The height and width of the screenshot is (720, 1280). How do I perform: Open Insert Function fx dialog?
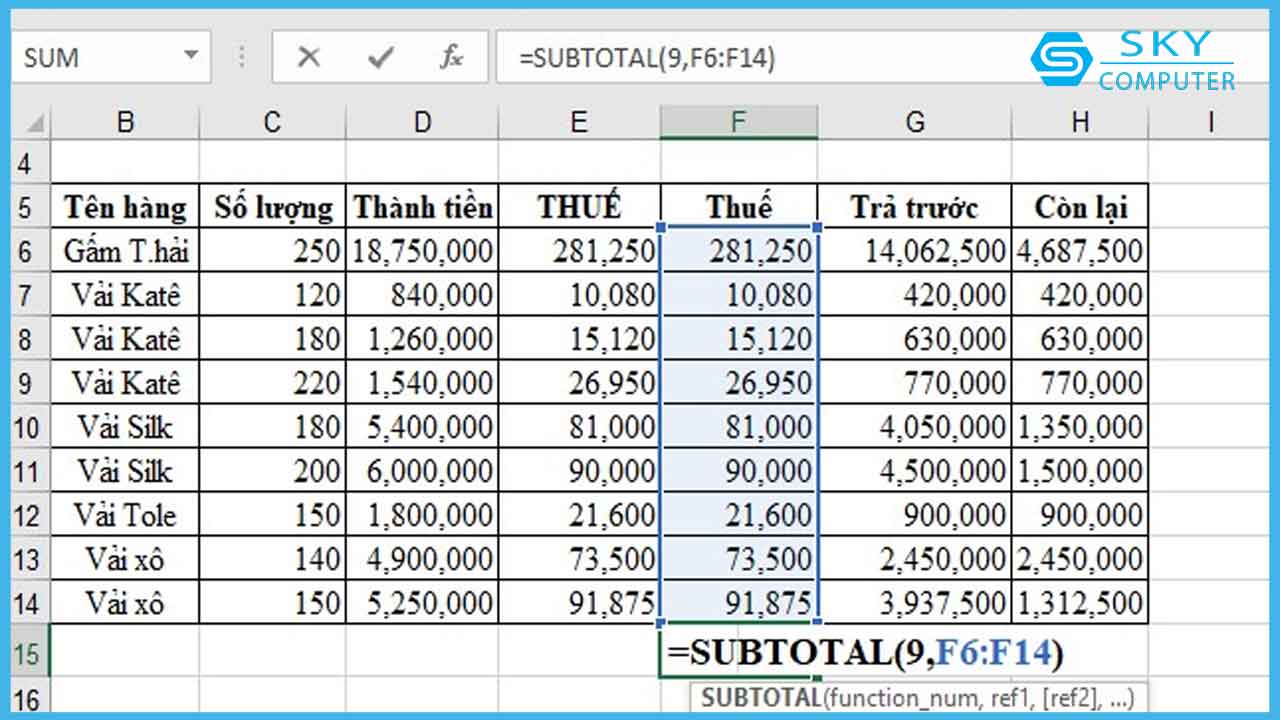point(452,57)
